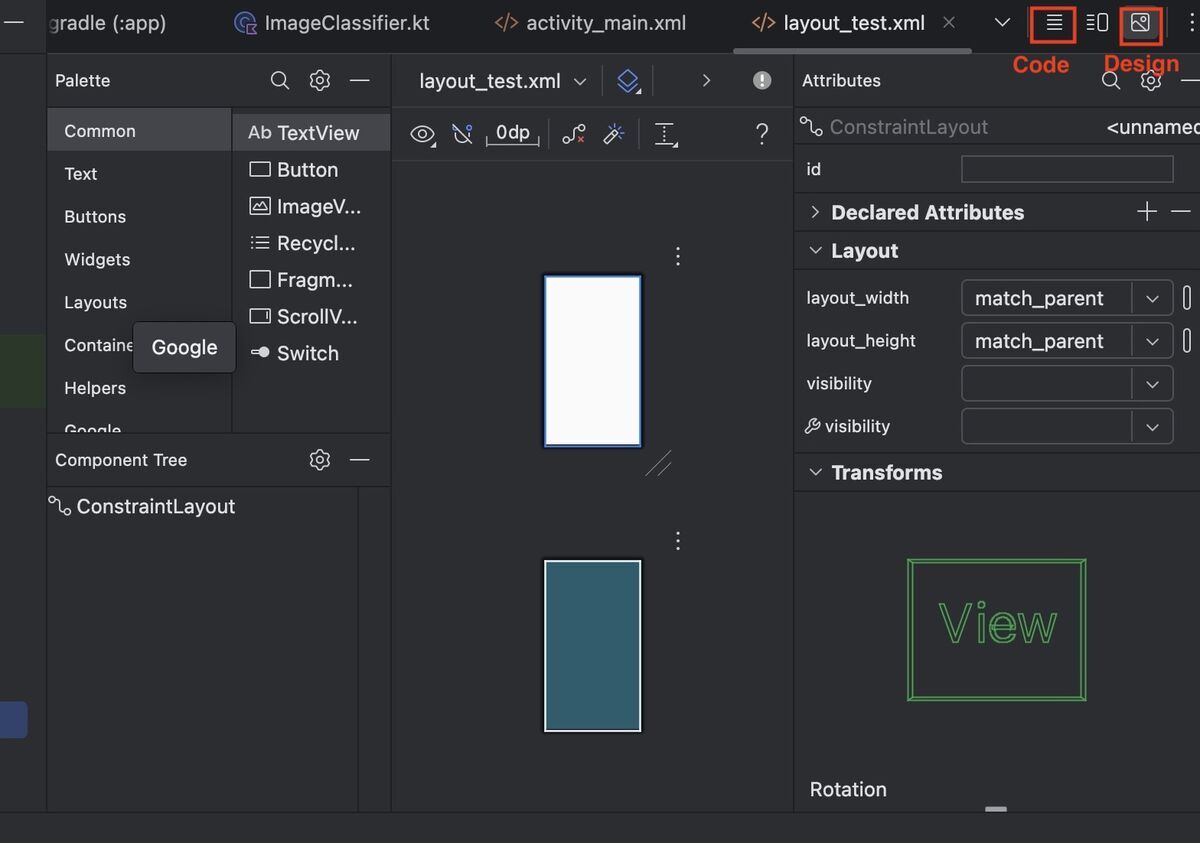Select TextView in palette list

click(311, 133)
